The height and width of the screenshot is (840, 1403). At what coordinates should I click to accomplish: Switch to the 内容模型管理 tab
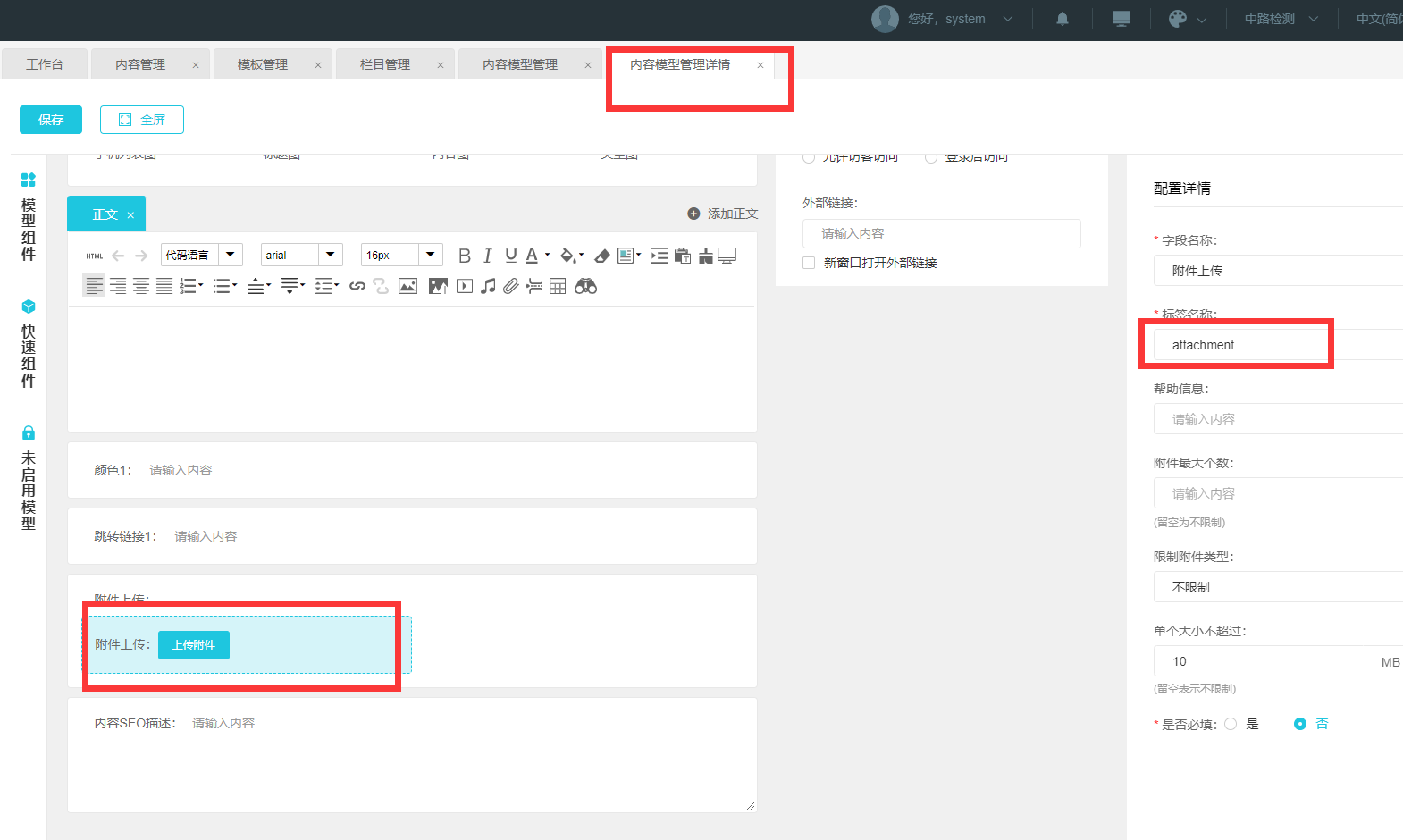point(520,64)
